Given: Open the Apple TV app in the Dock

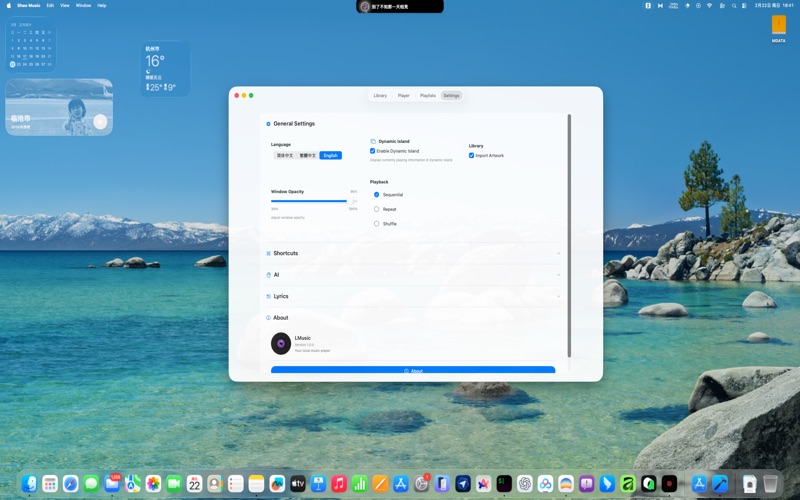Looking at the screenshot, I should tap(297, 484).
